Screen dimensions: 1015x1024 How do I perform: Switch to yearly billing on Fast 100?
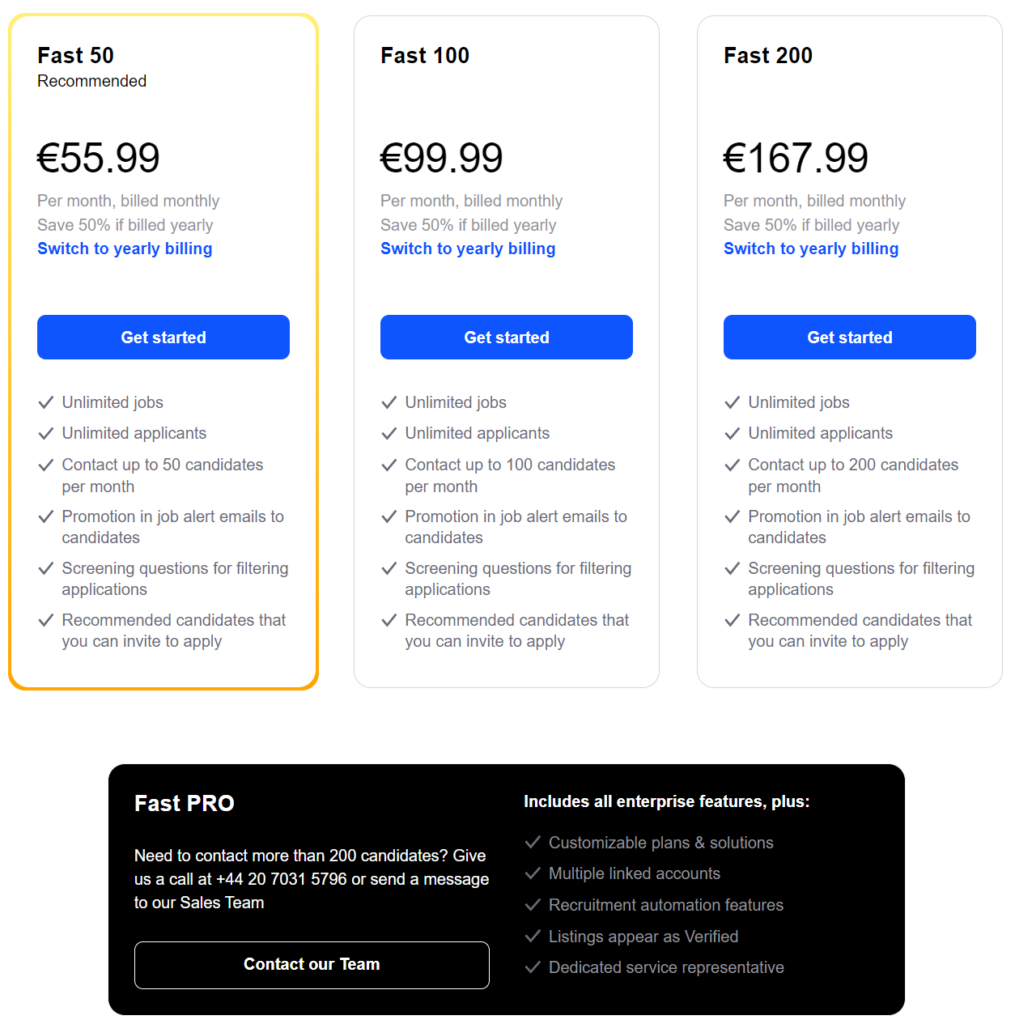point(468,249)
